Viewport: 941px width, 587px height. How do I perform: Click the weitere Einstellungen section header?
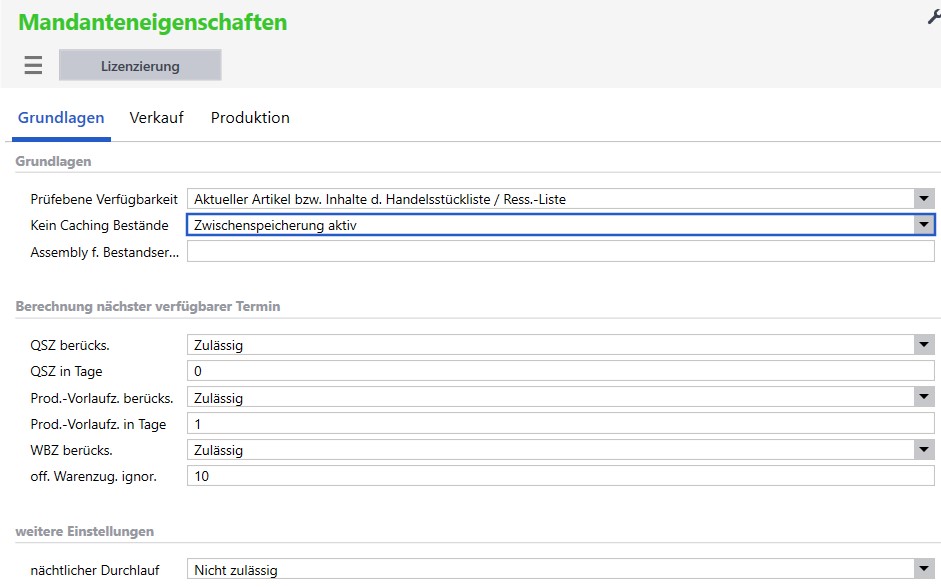85,531
